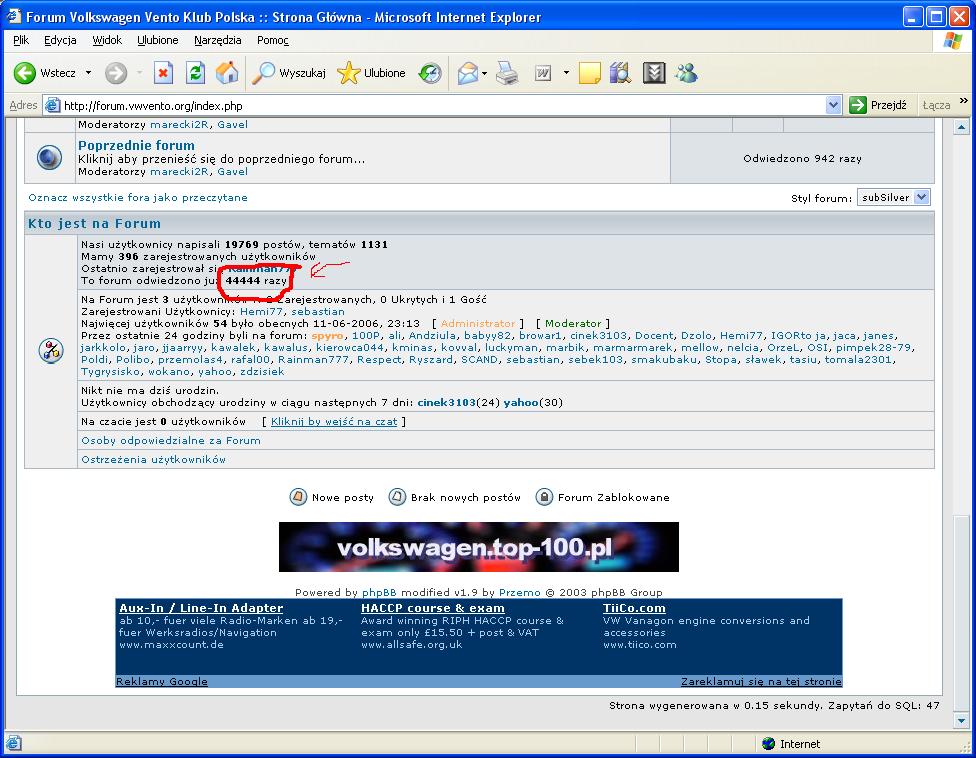Image resolution: width=976 pixels, height=758 pixels.
Task: Click the Nowe posty legend icon
Action: [x=298, y=497]
